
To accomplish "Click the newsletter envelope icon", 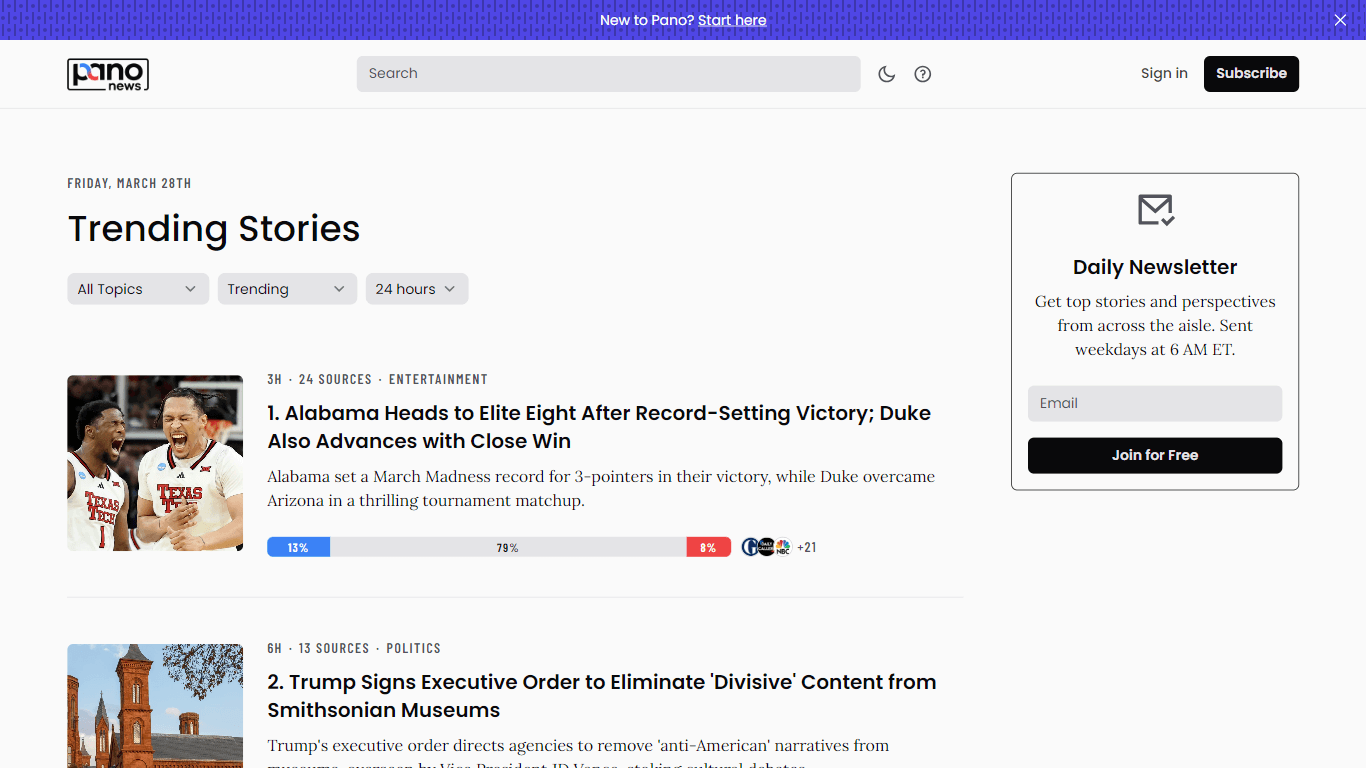I will 1155,210.
